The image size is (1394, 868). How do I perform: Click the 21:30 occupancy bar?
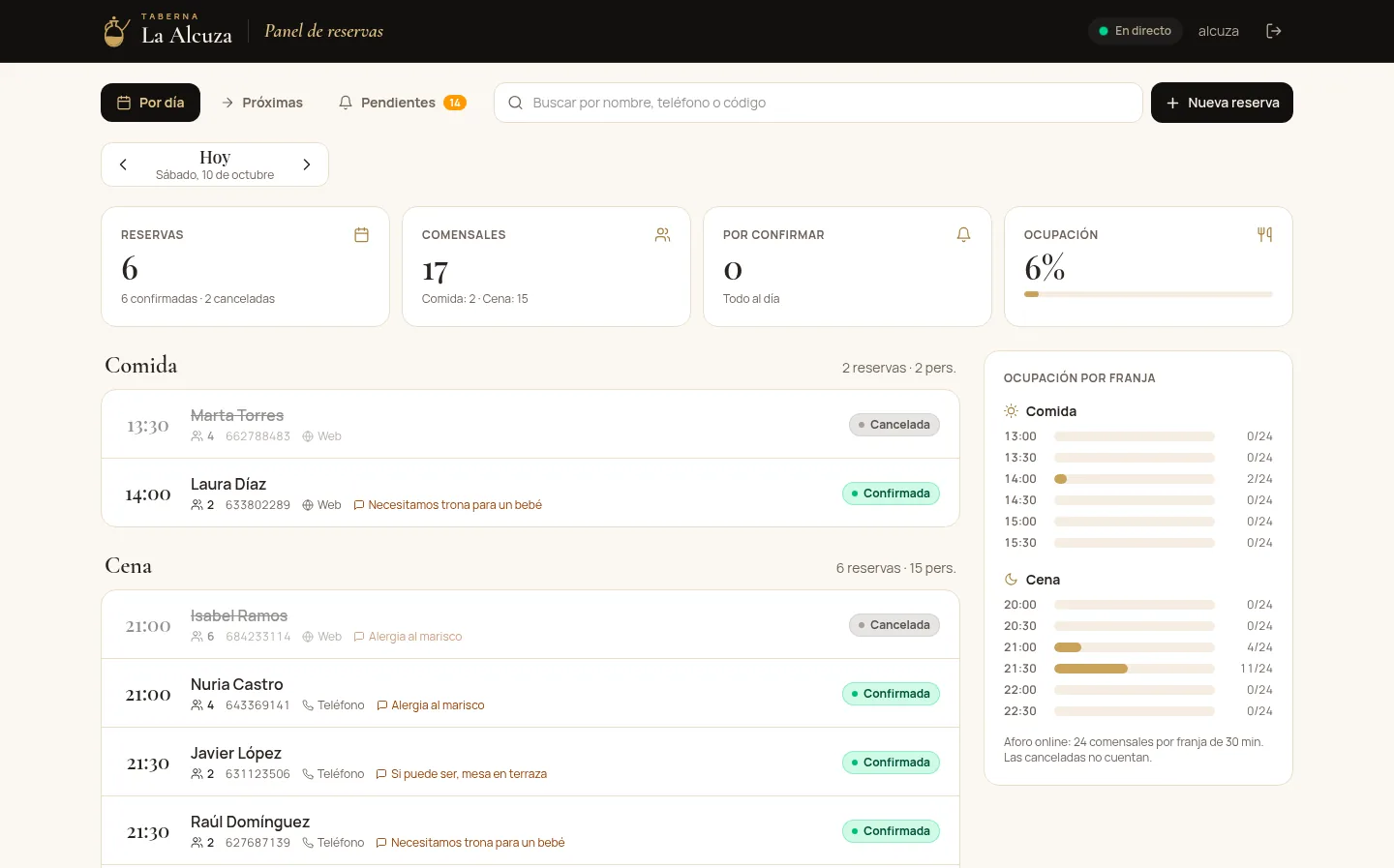1135,669
